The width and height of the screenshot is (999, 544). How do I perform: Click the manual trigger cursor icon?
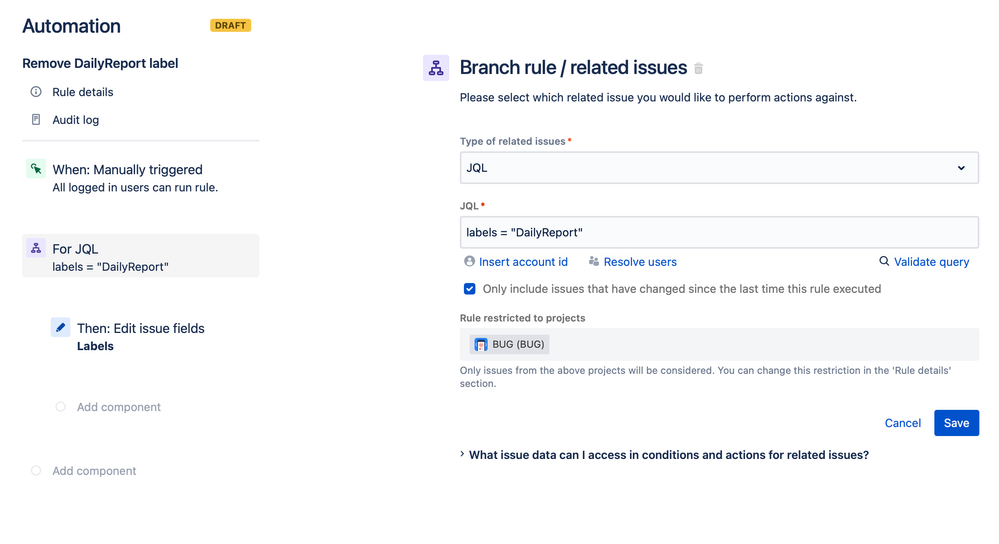pos(36,170)
